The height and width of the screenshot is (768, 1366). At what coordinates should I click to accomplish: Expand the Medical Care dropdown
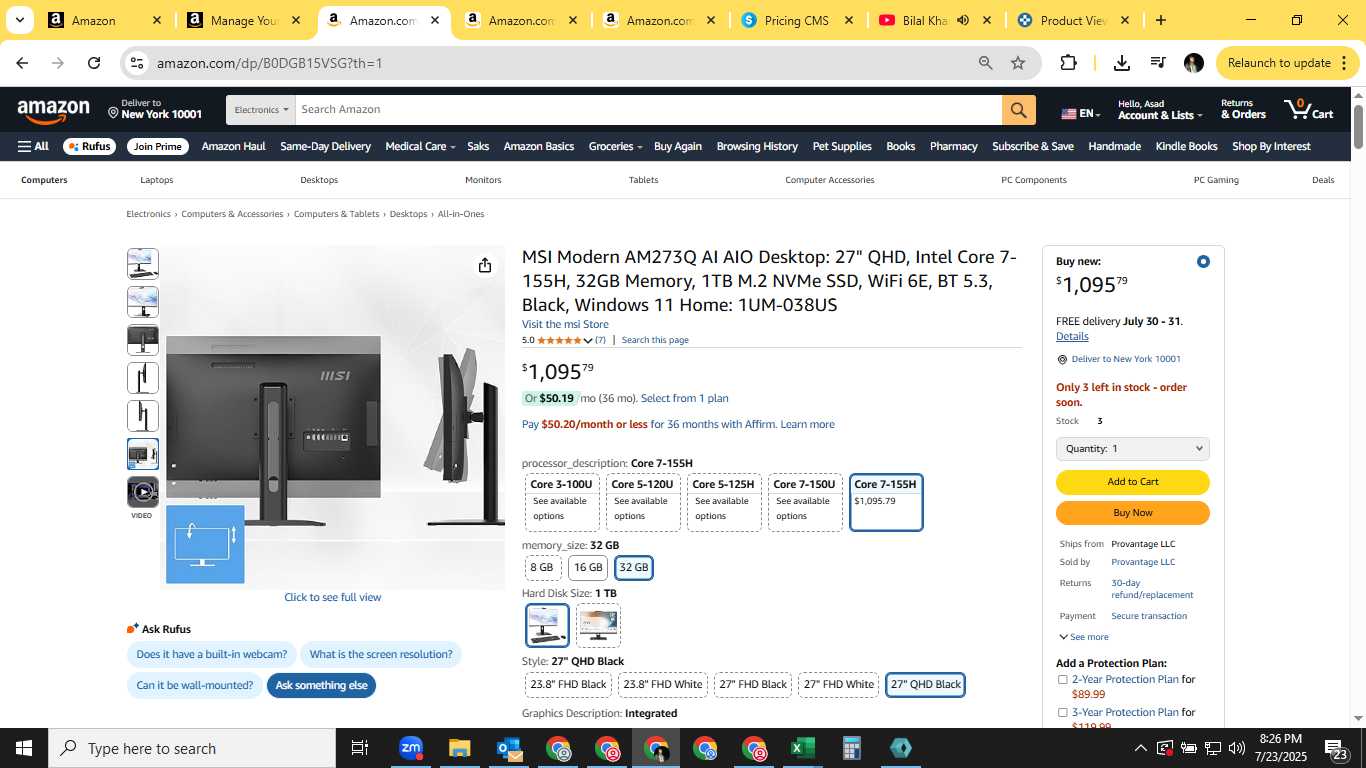coord(420,146)
